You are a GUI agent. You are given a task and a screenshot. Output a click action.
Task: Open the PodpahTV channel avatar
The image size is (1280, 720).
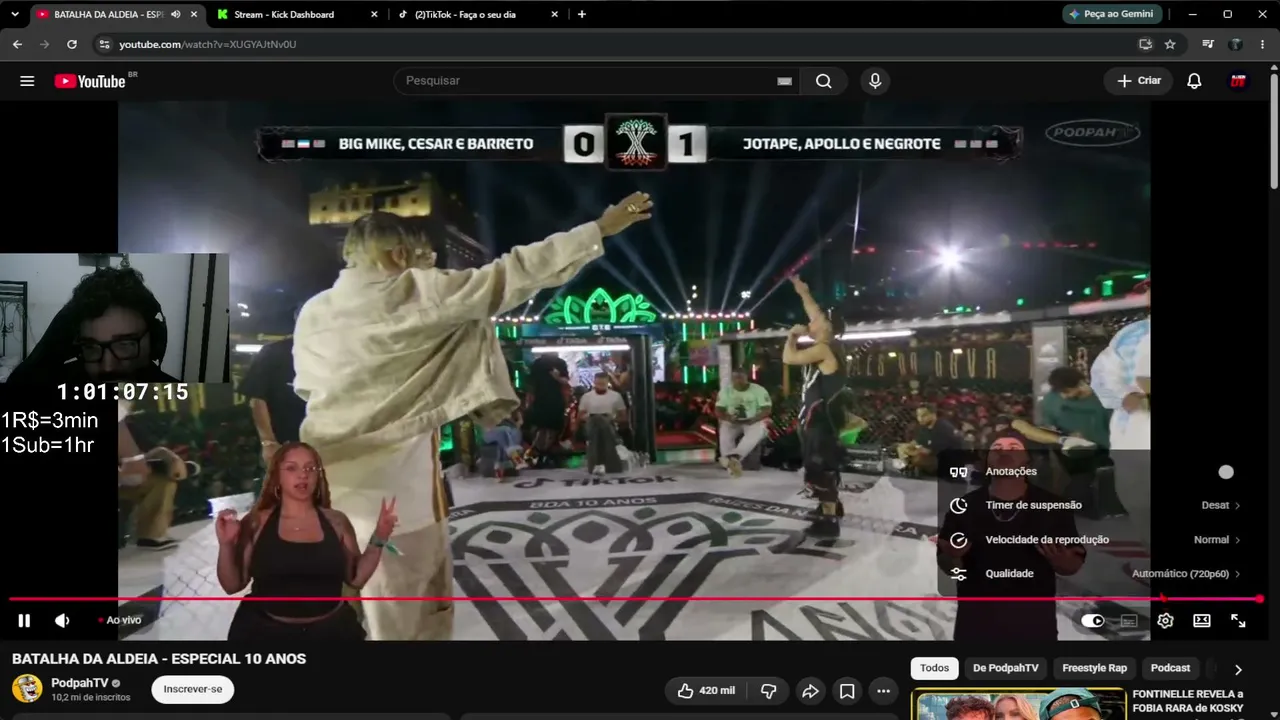(27, 689)
